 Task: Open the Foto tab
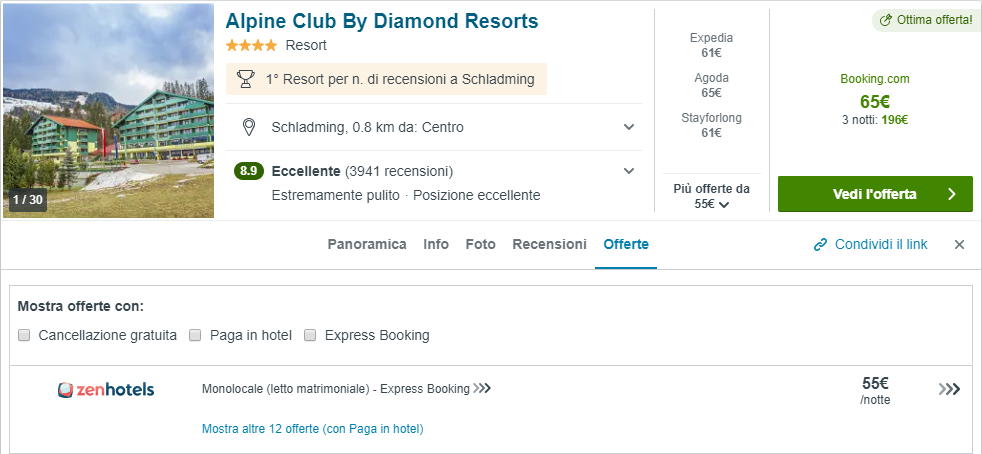tap(480, 244)
